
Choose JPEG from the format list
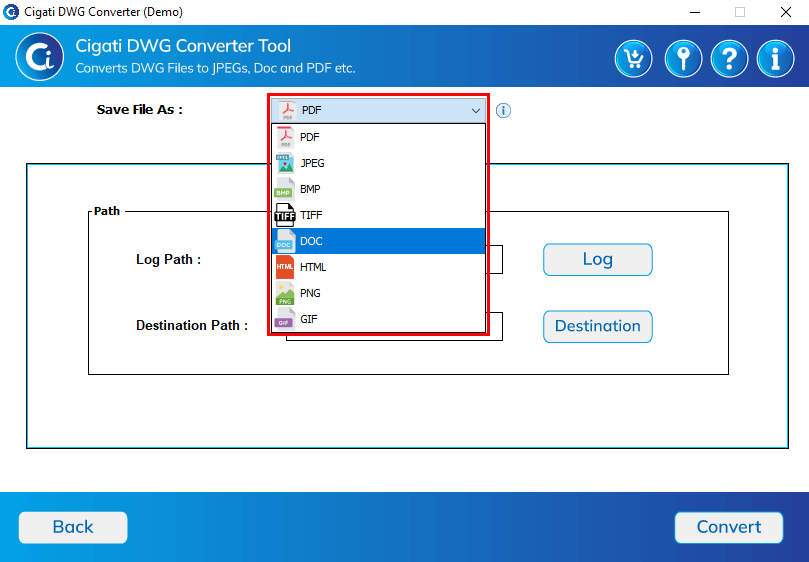tap(379, 163)
